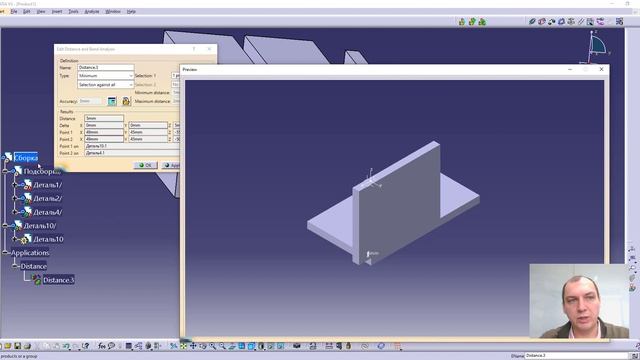Click the rightmost icon in top toolbar
This screenshot has height=360, width=640.
[620, 22]
